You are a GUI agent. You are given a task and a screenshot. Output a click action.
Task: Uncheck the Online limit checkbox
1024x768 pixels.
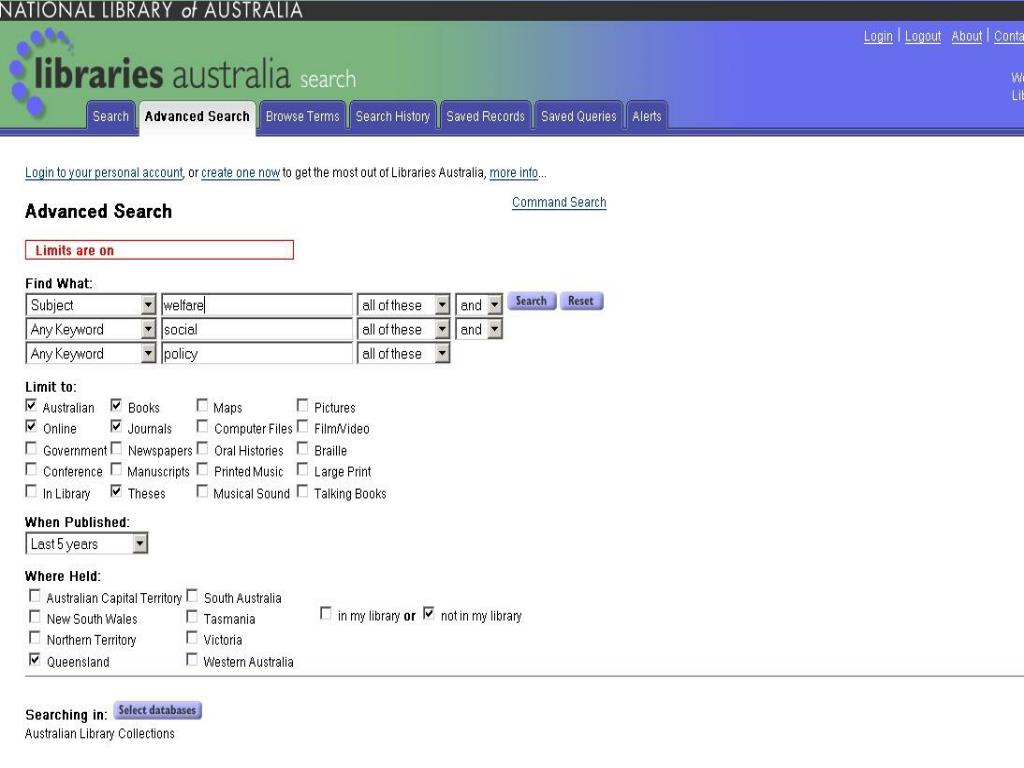pyautogui.click(x=31, y=426)
